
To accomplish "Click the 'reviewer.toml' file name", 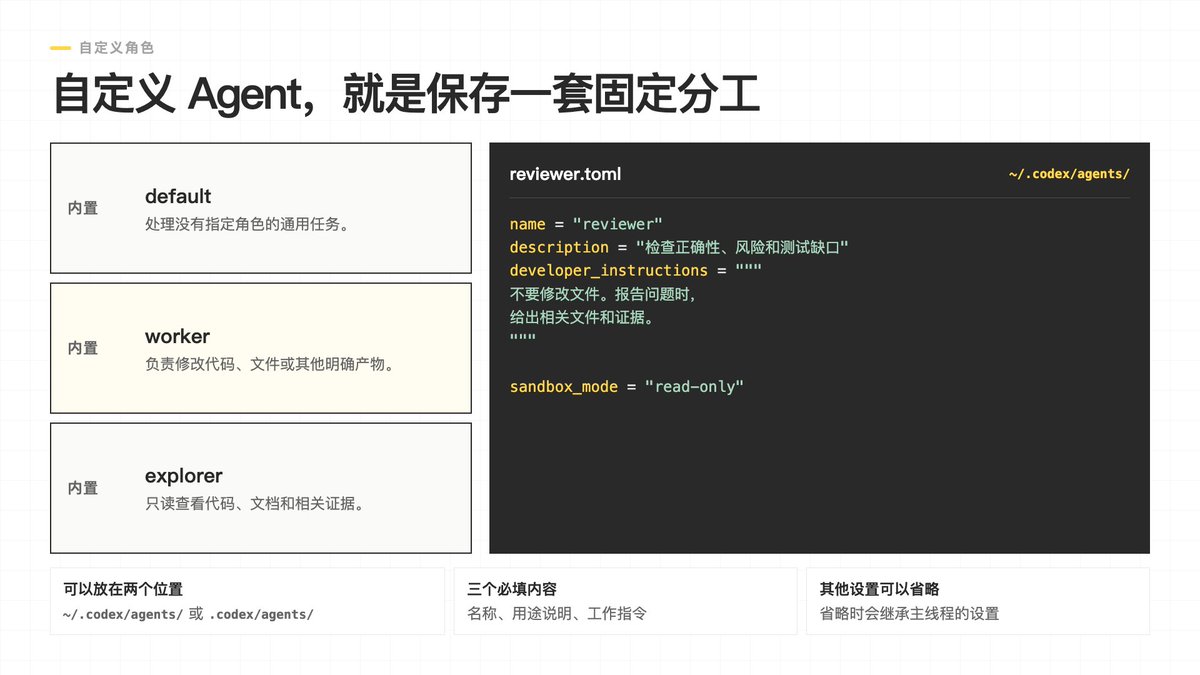I will click(565, 174).
